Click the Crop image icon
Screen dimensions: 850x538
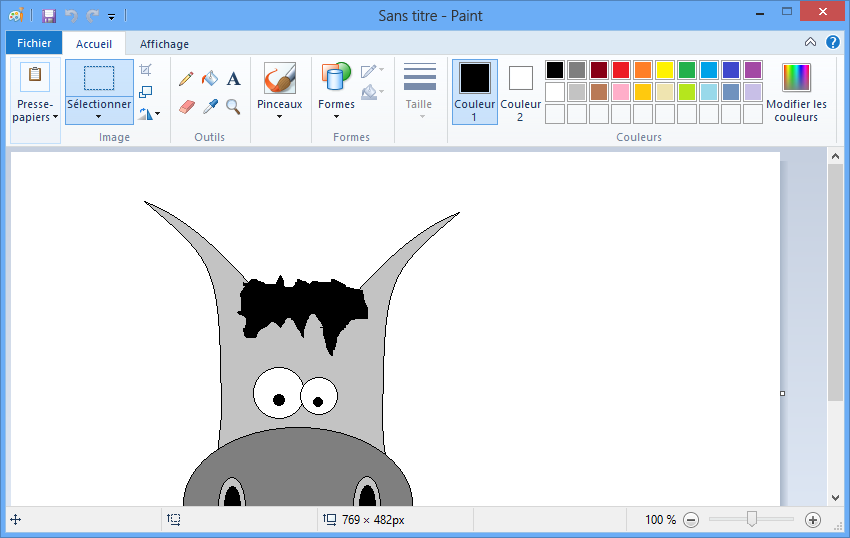pyautogui.click(x=146, y=70)
